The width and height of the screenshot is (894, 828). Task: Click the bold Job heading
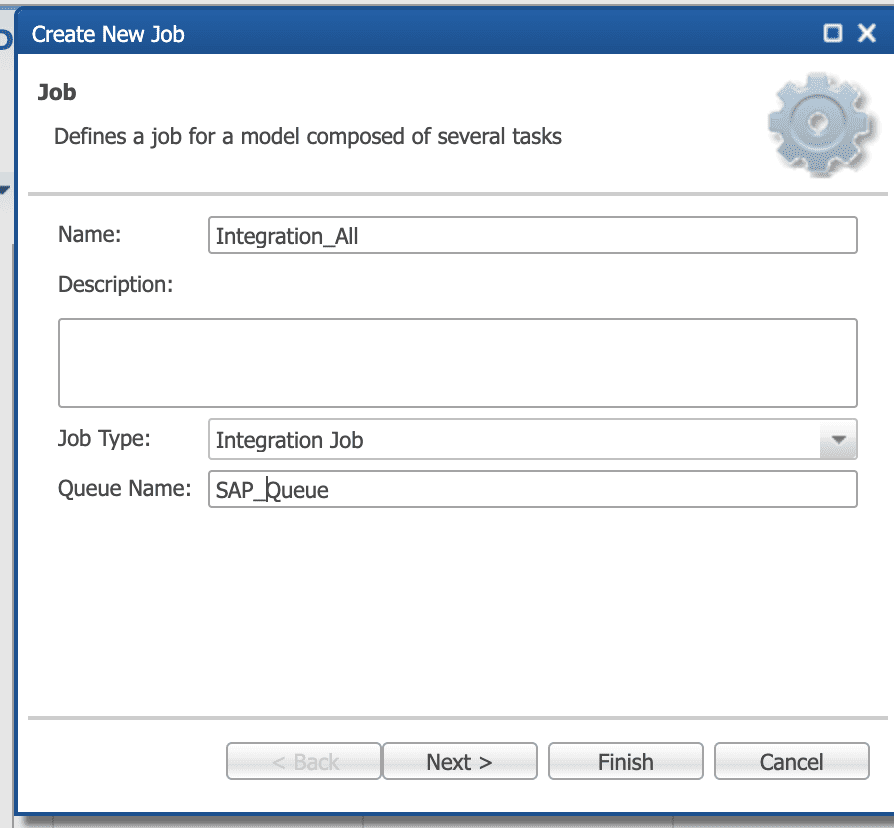pos(56,92)
